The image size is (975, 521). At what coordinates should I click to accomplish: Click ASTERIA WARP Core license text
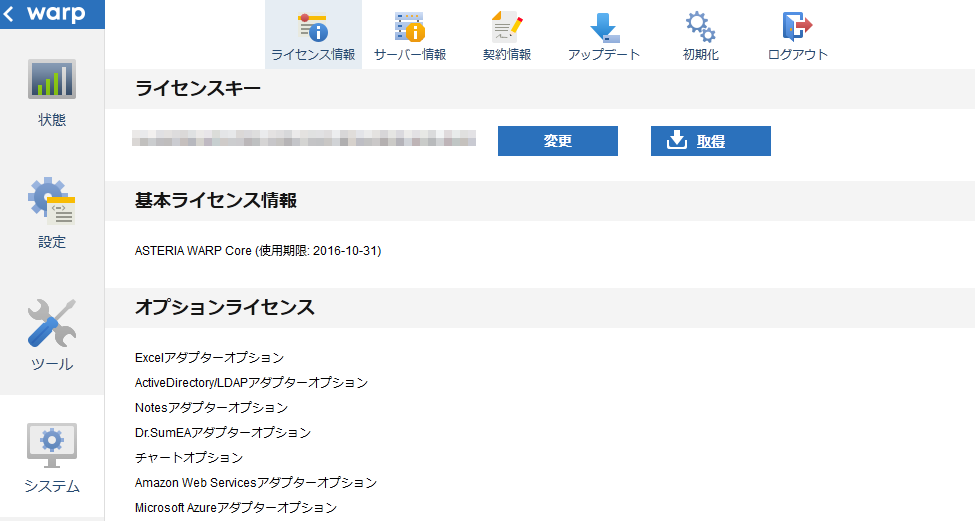click(258, 251)
